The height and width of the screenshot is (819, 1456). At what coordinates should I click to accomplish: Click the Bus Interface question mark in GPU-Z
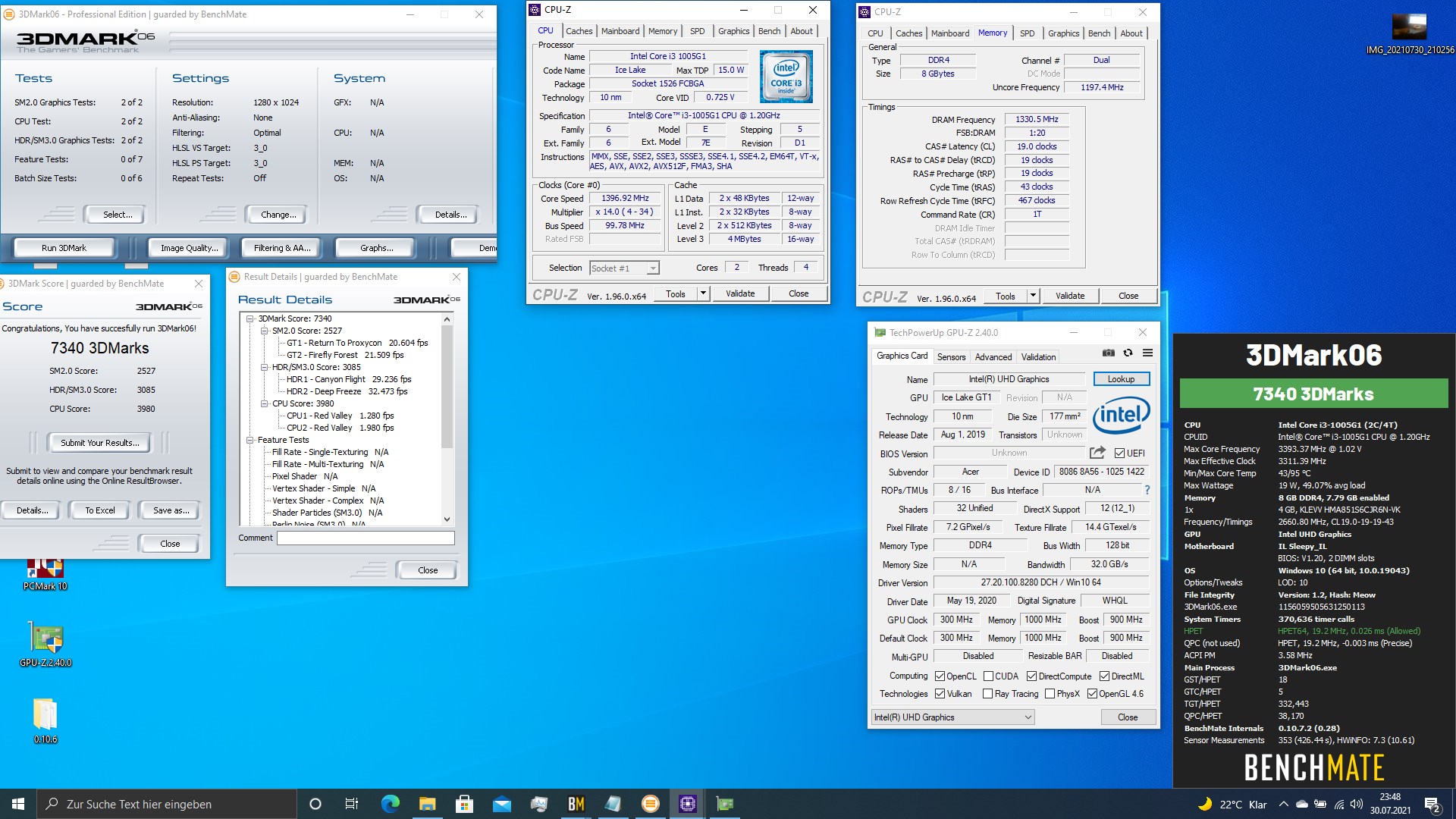(1147, 490)
